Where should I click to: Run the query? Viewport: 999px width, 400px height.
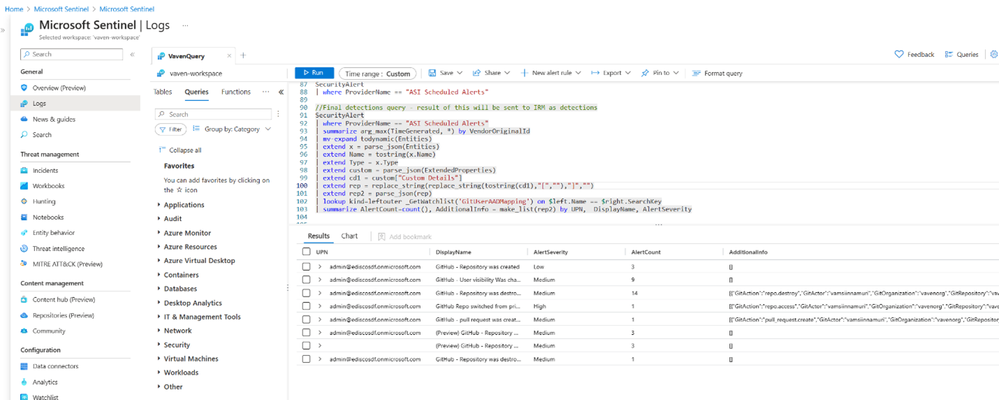(313, 73)
